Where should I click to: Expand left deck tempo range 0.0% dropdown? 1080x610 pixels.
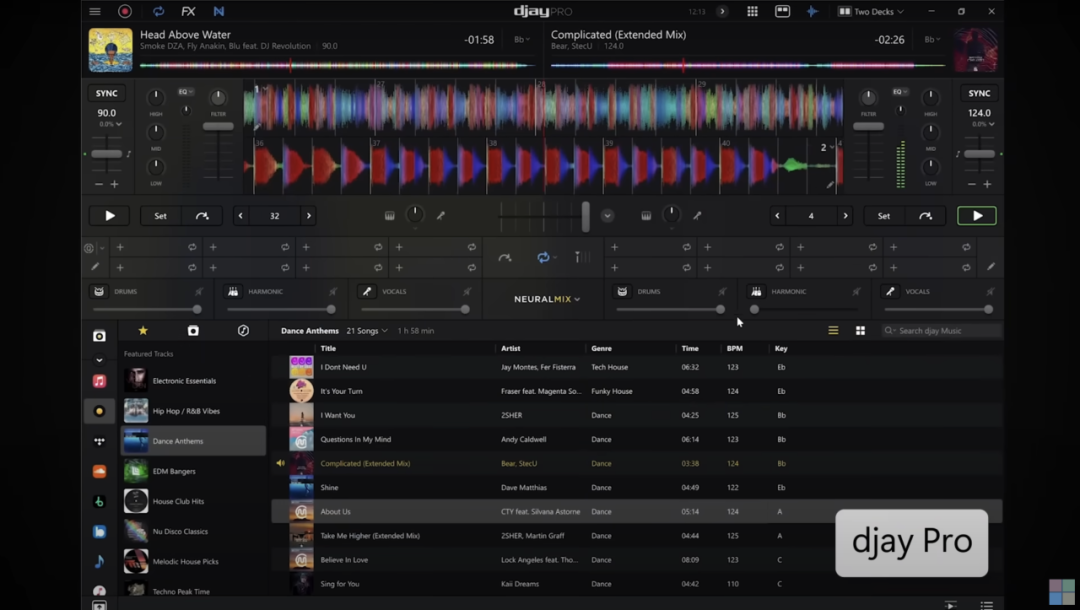point(110,124)
